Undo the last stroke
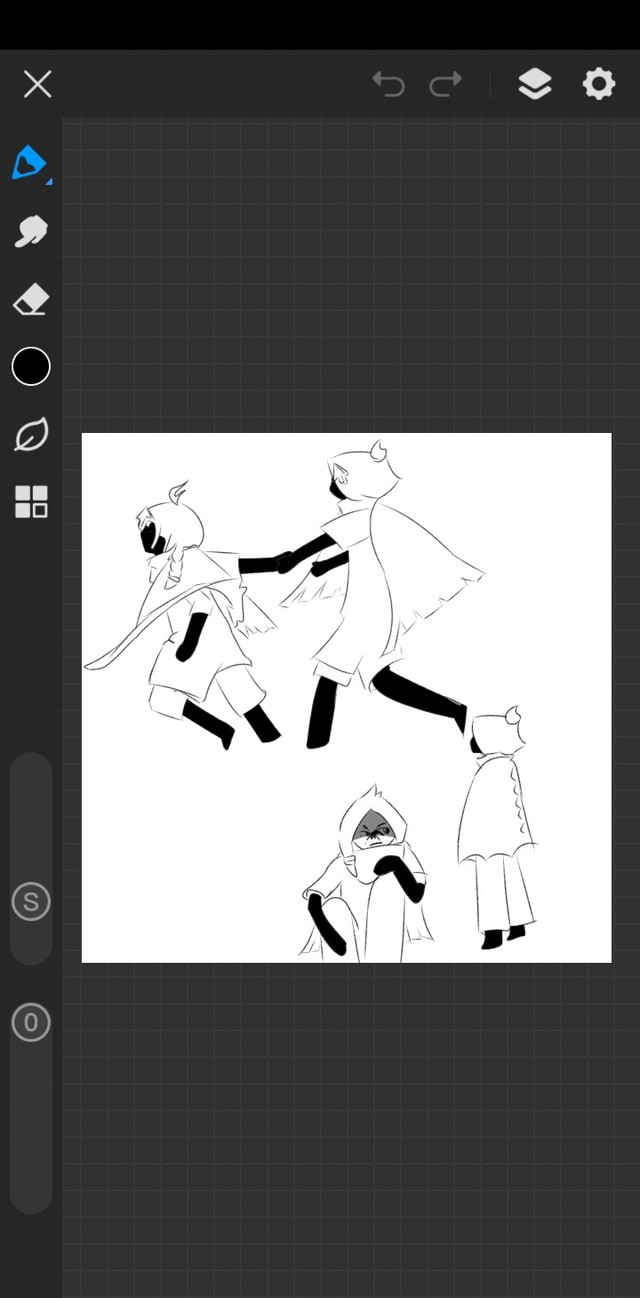 click(x=388, y=84)
